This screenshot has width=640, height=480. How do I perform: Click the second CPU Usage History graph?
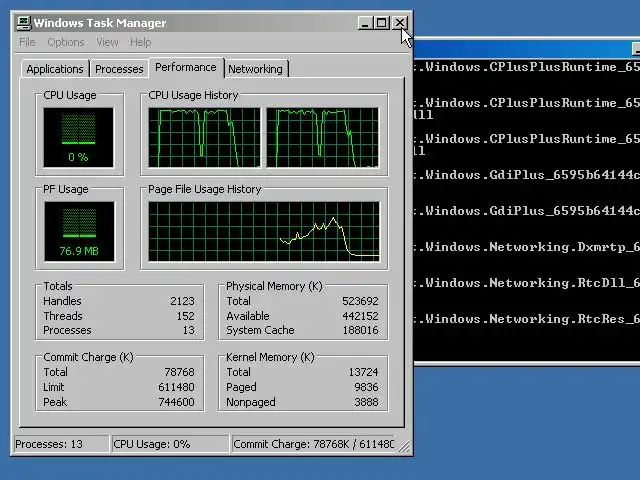(x=322, y=138)
